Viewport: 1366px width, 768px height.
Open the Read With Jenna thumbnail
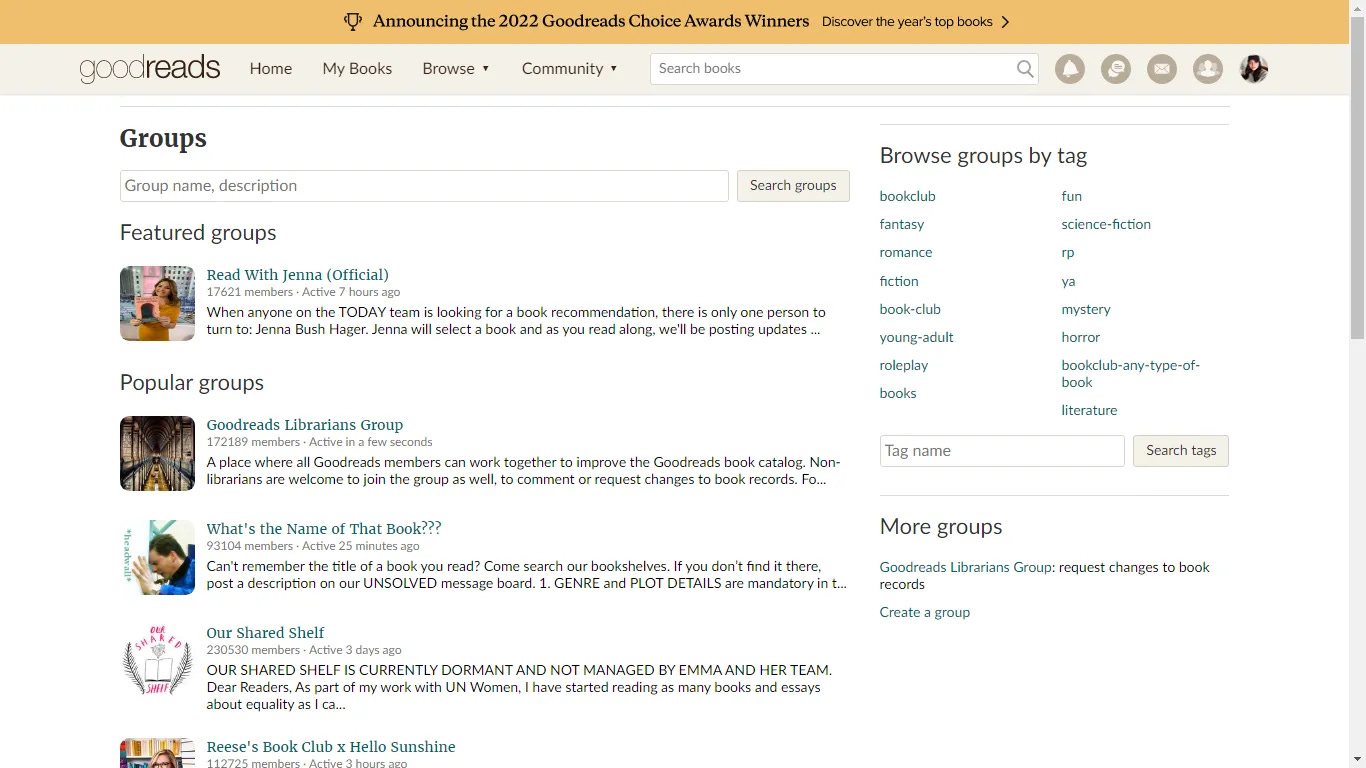click(157, 303)
